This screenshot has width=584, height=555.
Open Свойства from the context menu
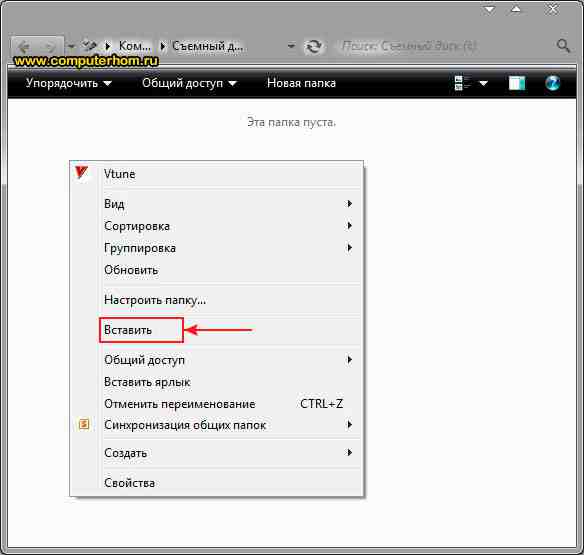[x=129, y=483]
